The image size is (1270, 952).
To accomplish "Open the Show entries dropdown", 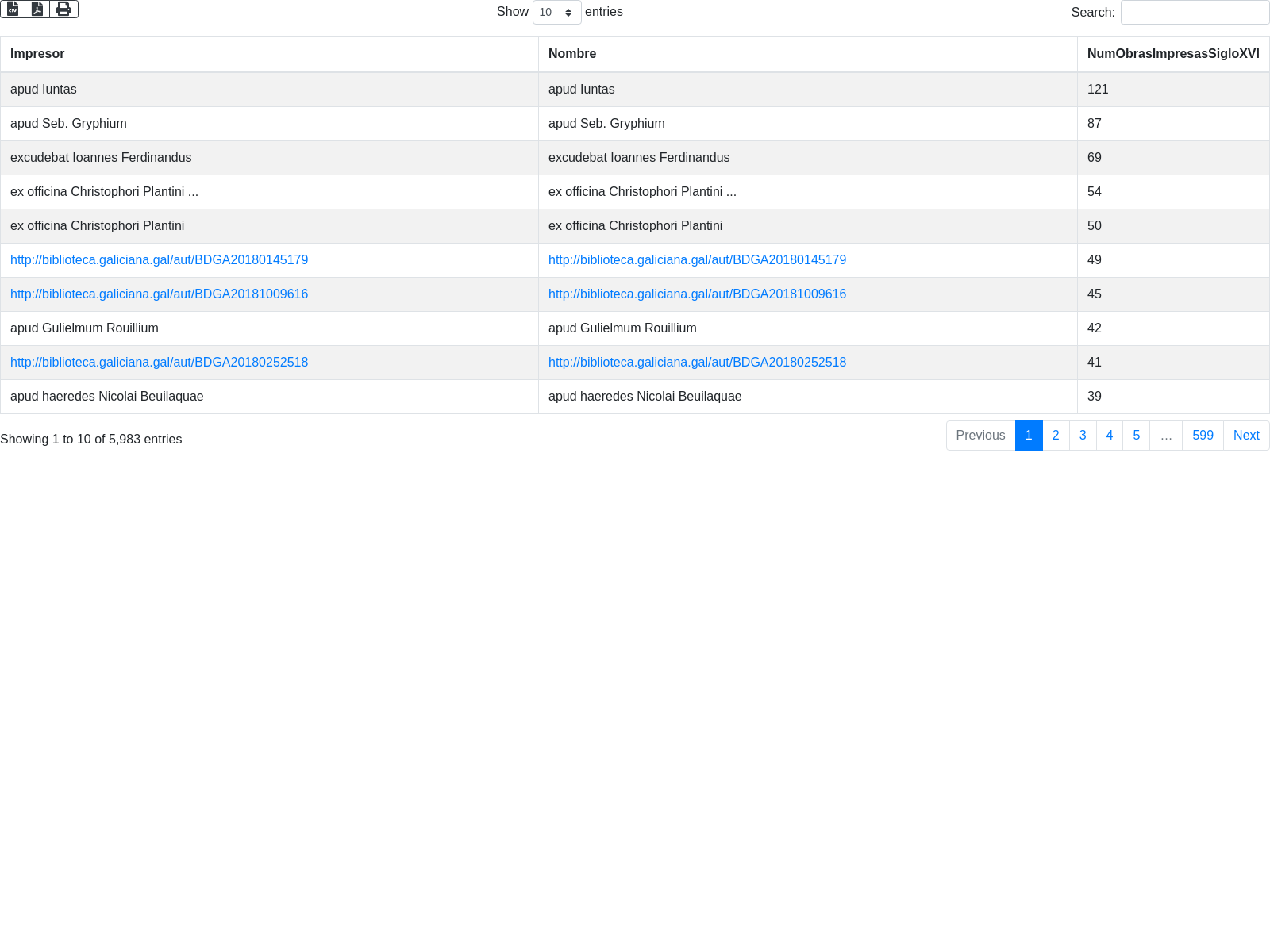I will coord(556,12).
